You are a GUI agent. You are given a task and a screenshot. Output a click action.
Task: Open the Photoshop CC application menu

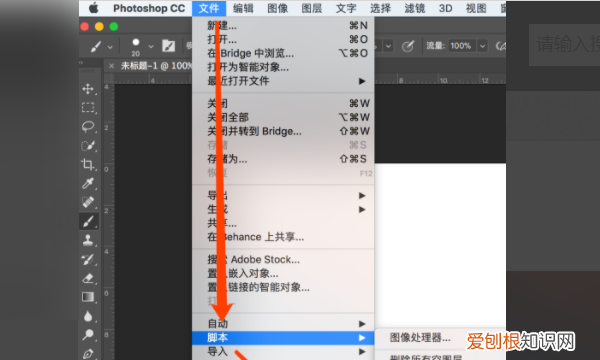point(149,8)
